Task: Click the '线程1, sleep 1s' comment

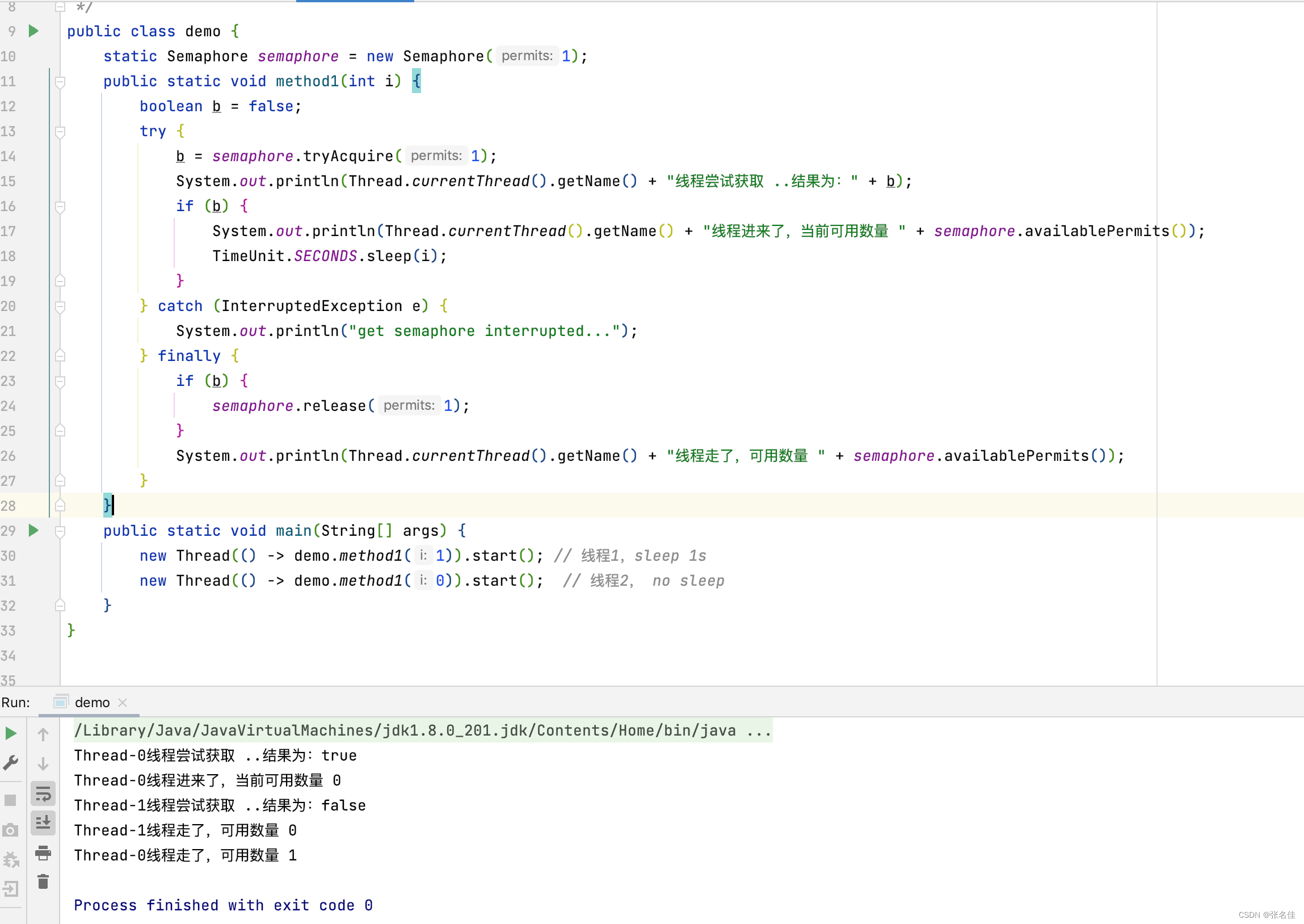Action: tap(630, 556)
